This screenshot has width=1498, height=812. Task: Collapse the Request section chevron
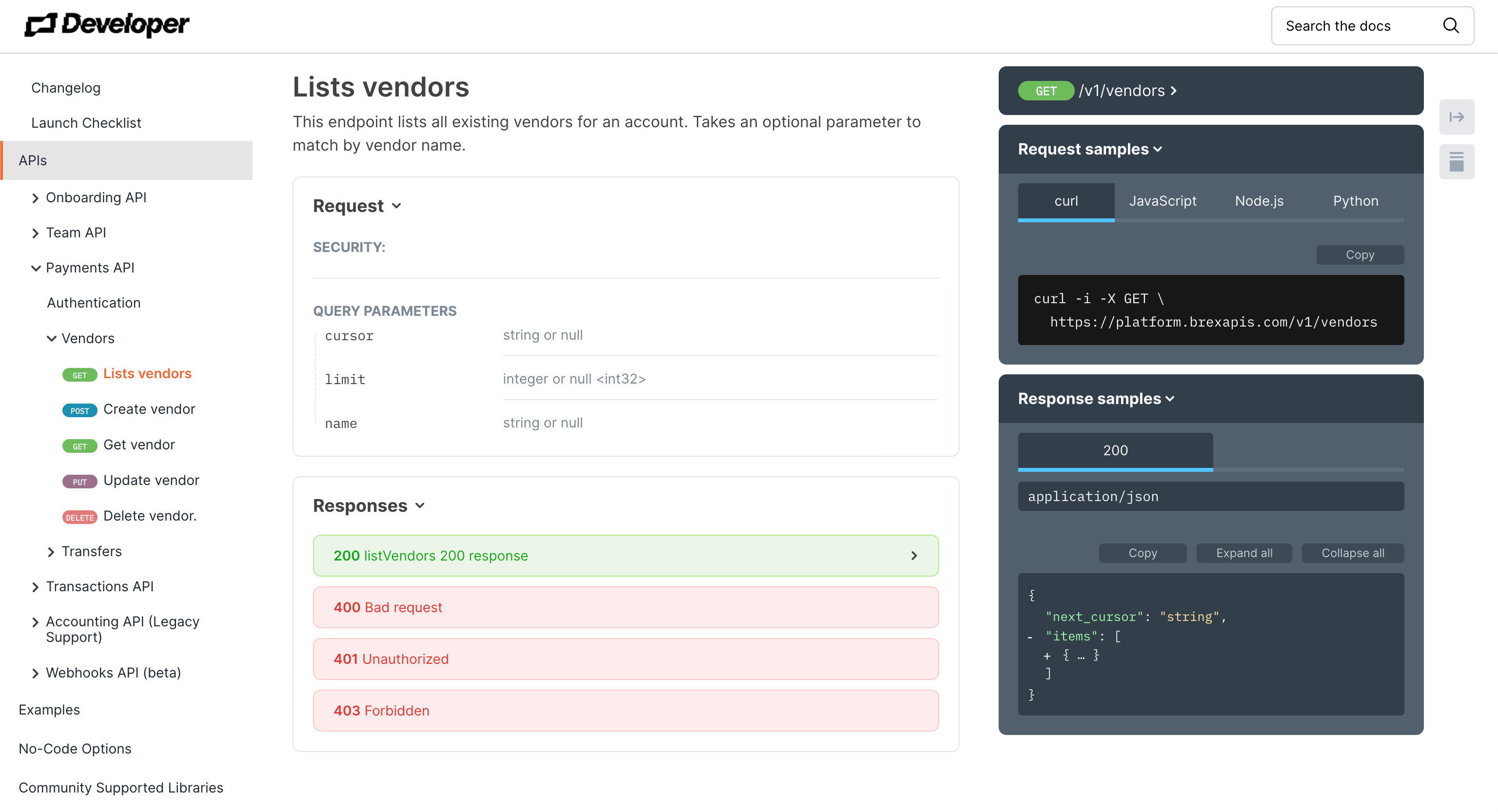pos(396,206)
